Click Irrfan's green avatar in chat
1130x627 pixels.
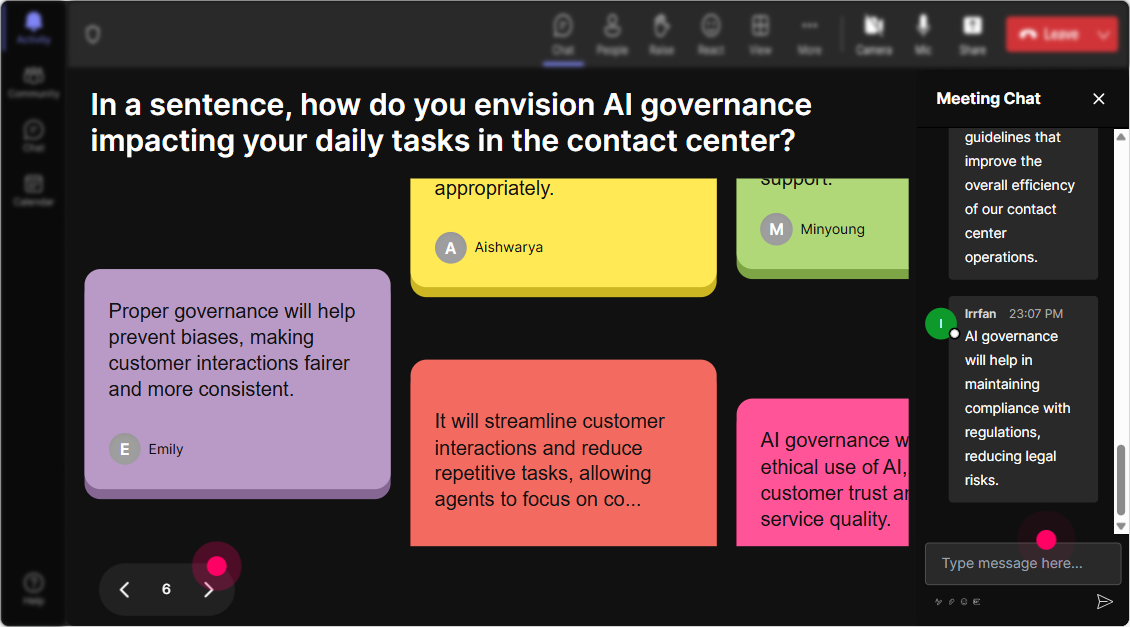[940, 324]
